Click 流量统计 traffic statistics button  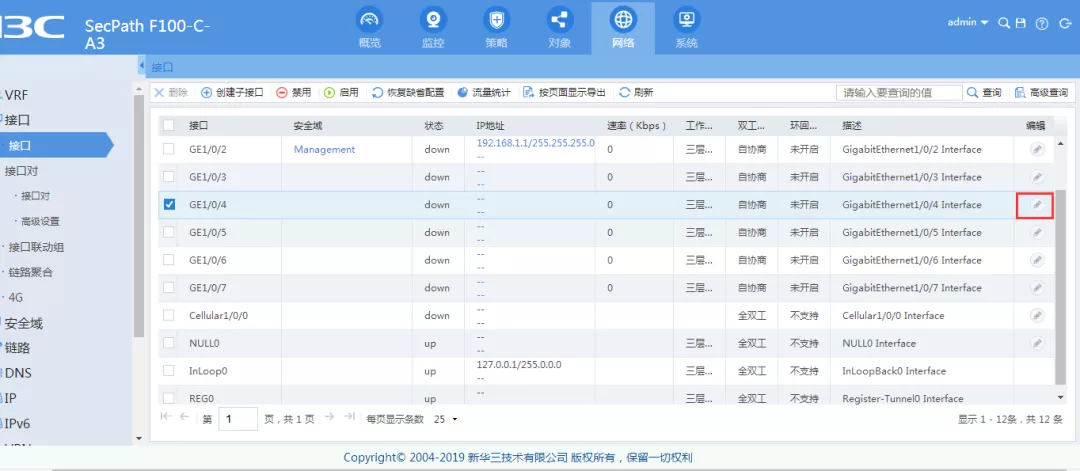[x=483, y=92]
